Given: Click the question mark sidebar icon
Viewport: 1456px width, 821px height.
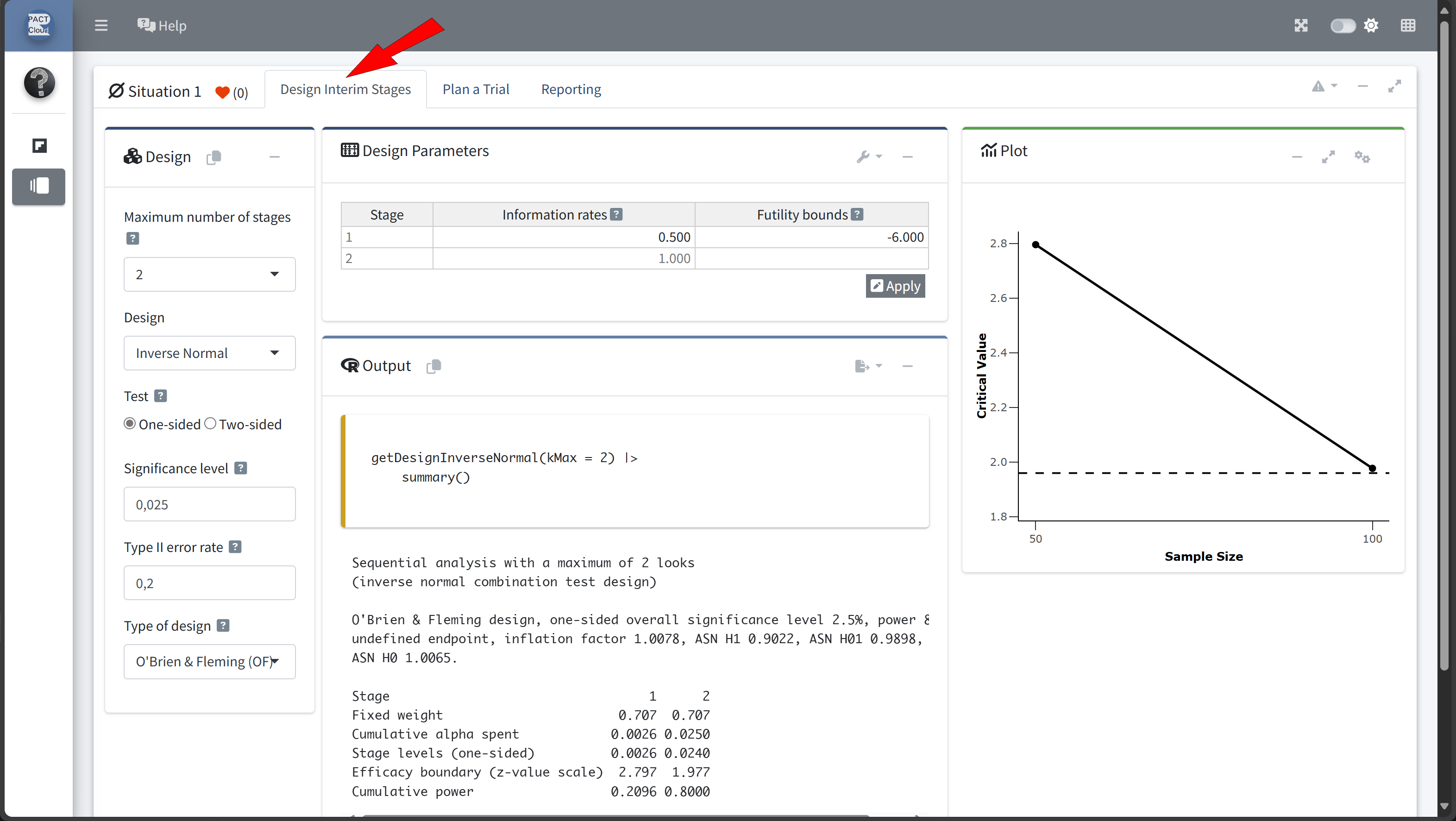Looking at the screenshot, I should tap(39, 82).
